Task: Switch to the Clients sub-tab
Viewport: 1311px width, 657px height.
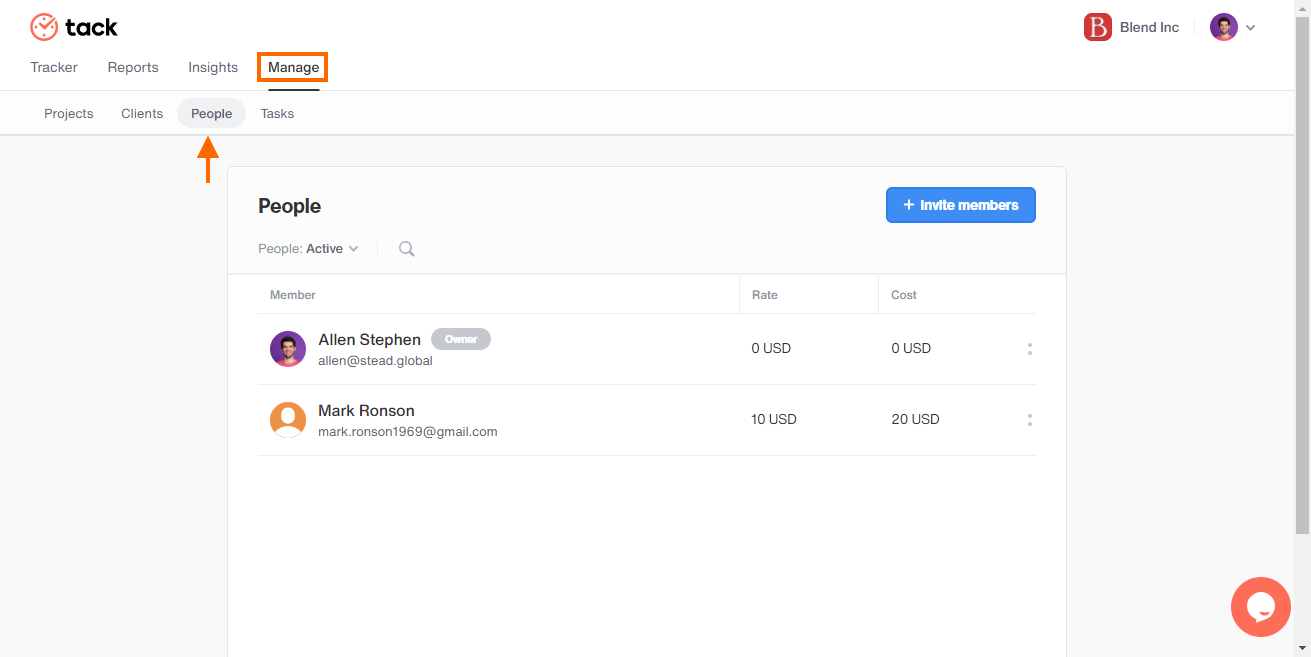Action: tap(142, 114)
